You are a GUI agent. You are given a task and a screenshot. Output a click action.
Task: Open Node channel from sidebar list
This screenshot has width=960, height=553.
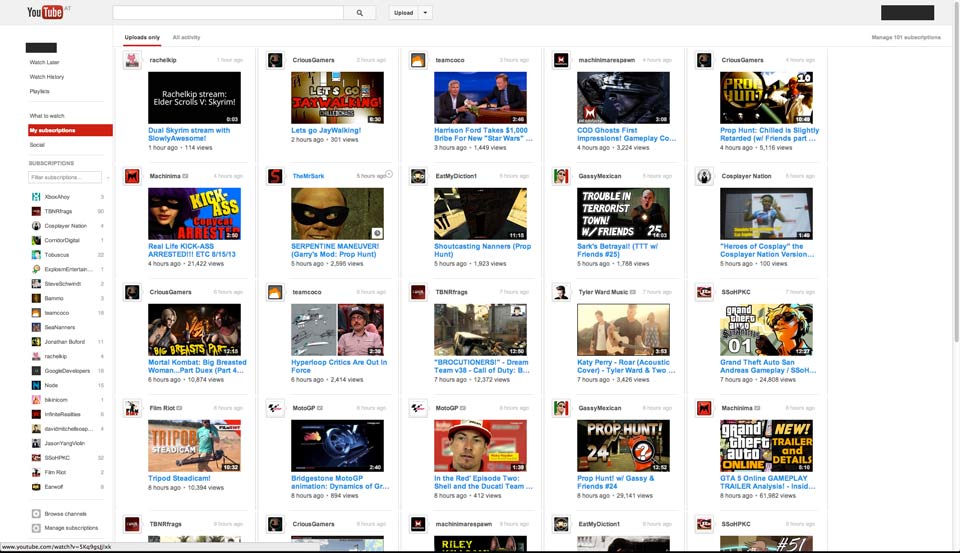tap(51, 385)
